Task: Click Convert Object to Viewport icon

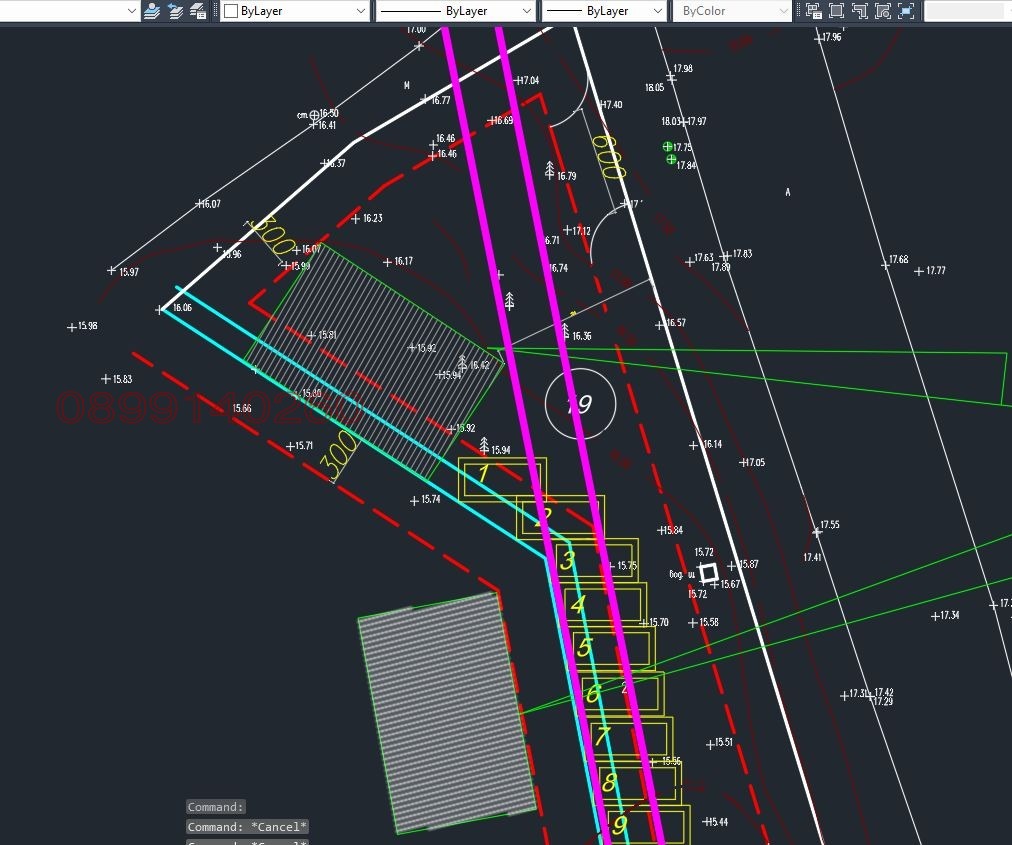Action: coord(882,11)
